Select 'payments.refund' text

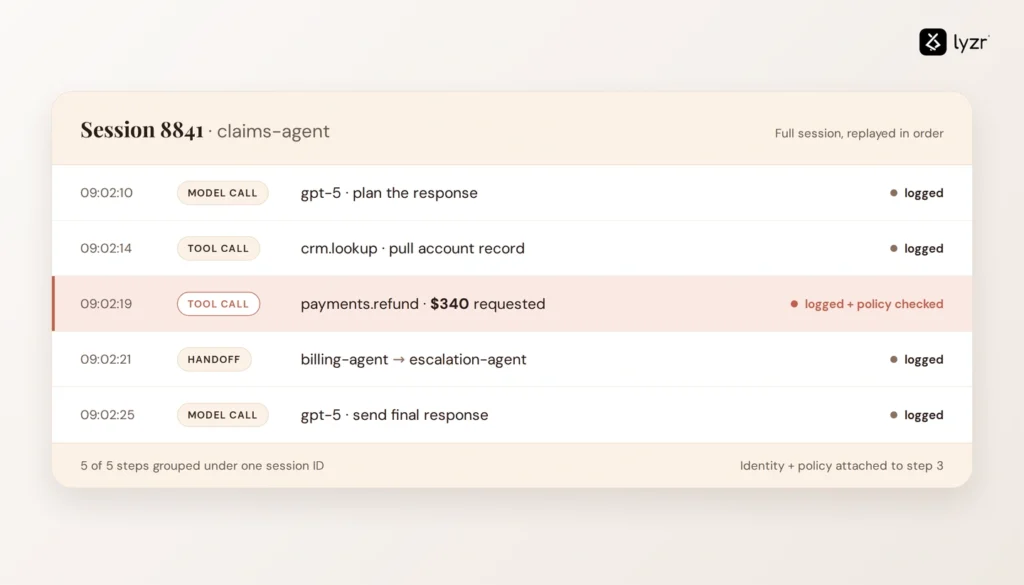point(359,304)
